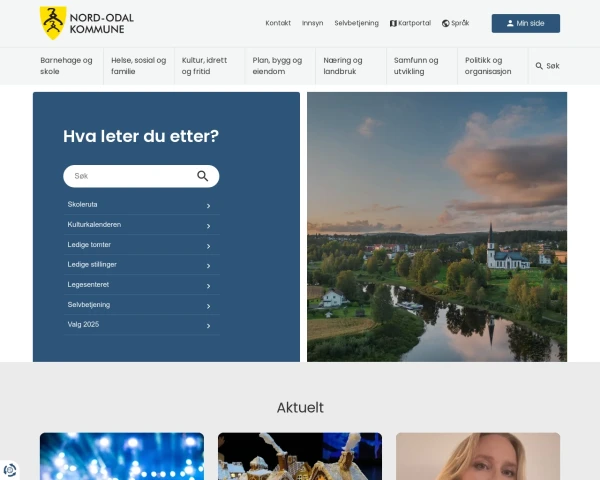
Task: Open the Ledige stillinger shortcut link
Action: [142, 264]
